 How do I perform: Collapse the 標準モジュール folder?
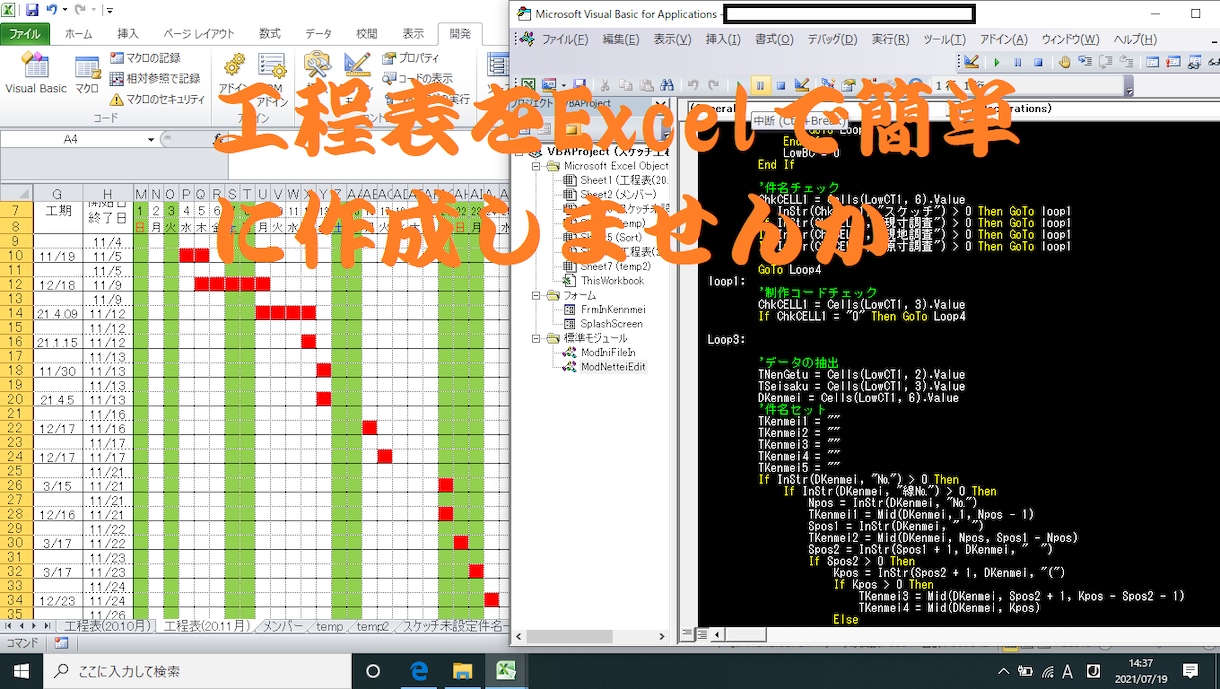(x=537, y=338)
